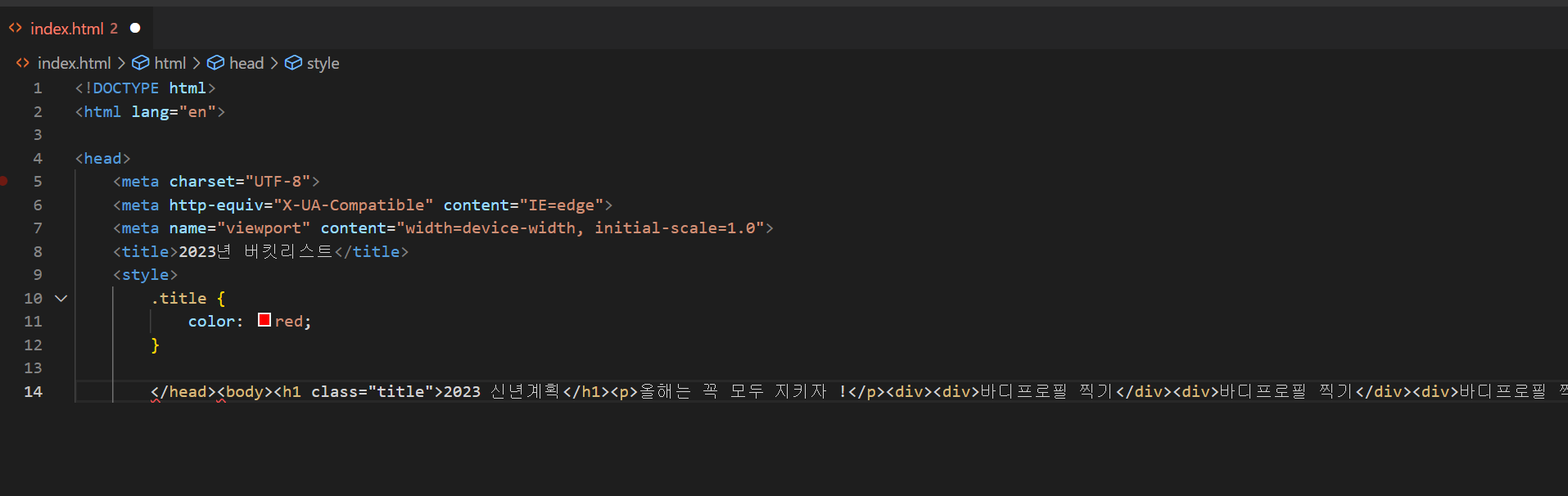Click the 올해는 꼭 모두 지키자 paragraph text
1568x496 pixels.
click(743, 391)
